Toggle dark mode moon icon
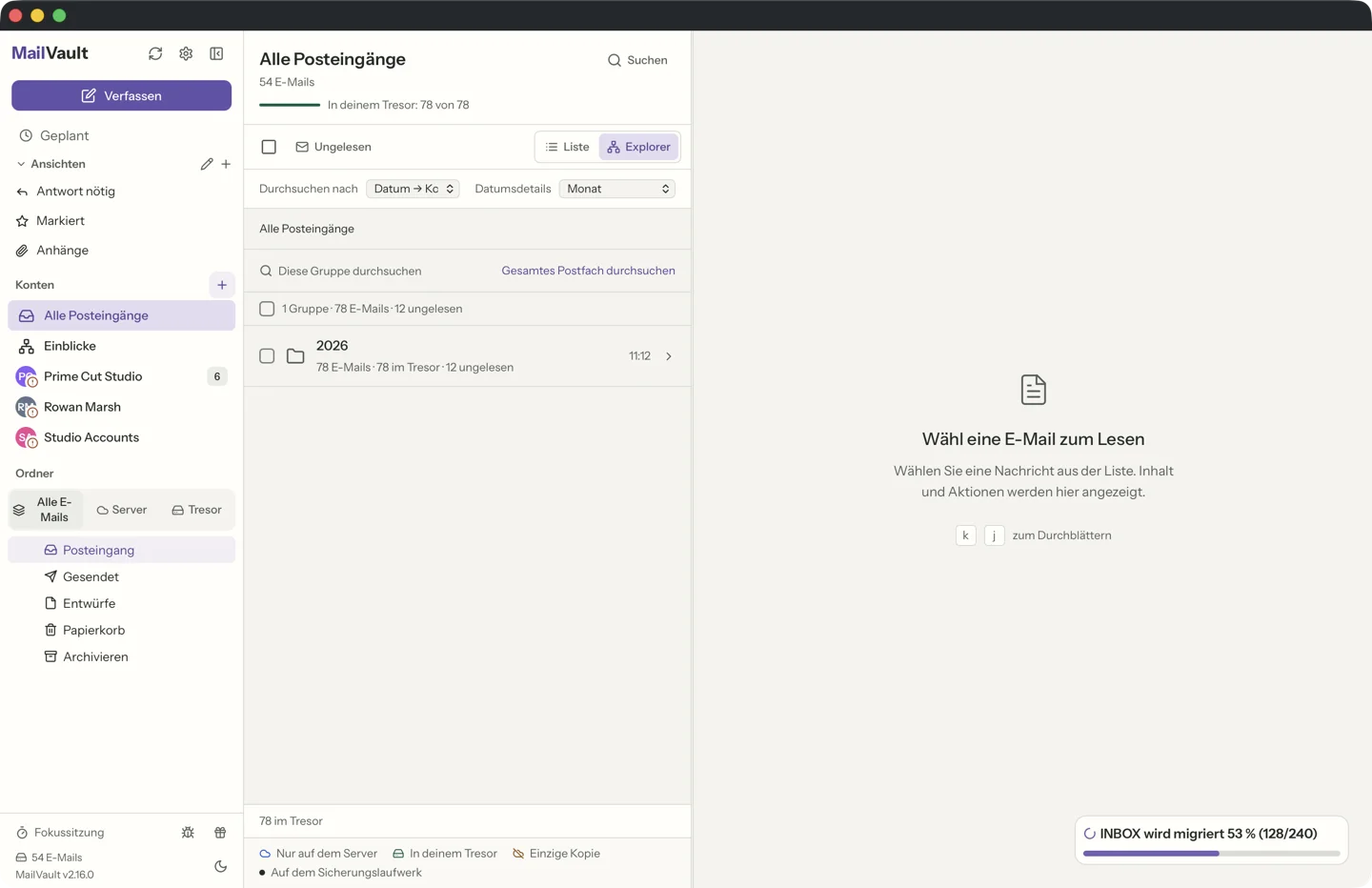The width and height of the screenshot is (1372, 888). [x=221, y=866]
